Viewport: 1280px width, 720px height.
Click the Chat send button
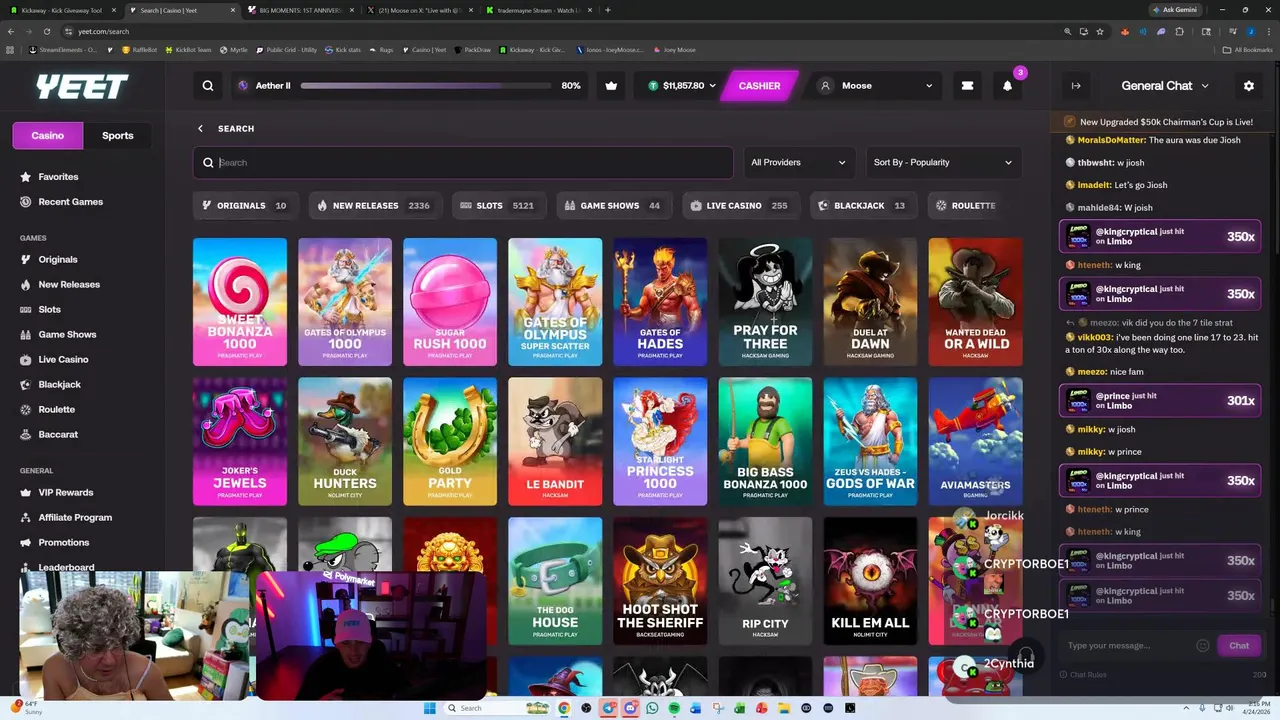point(1239,646)
